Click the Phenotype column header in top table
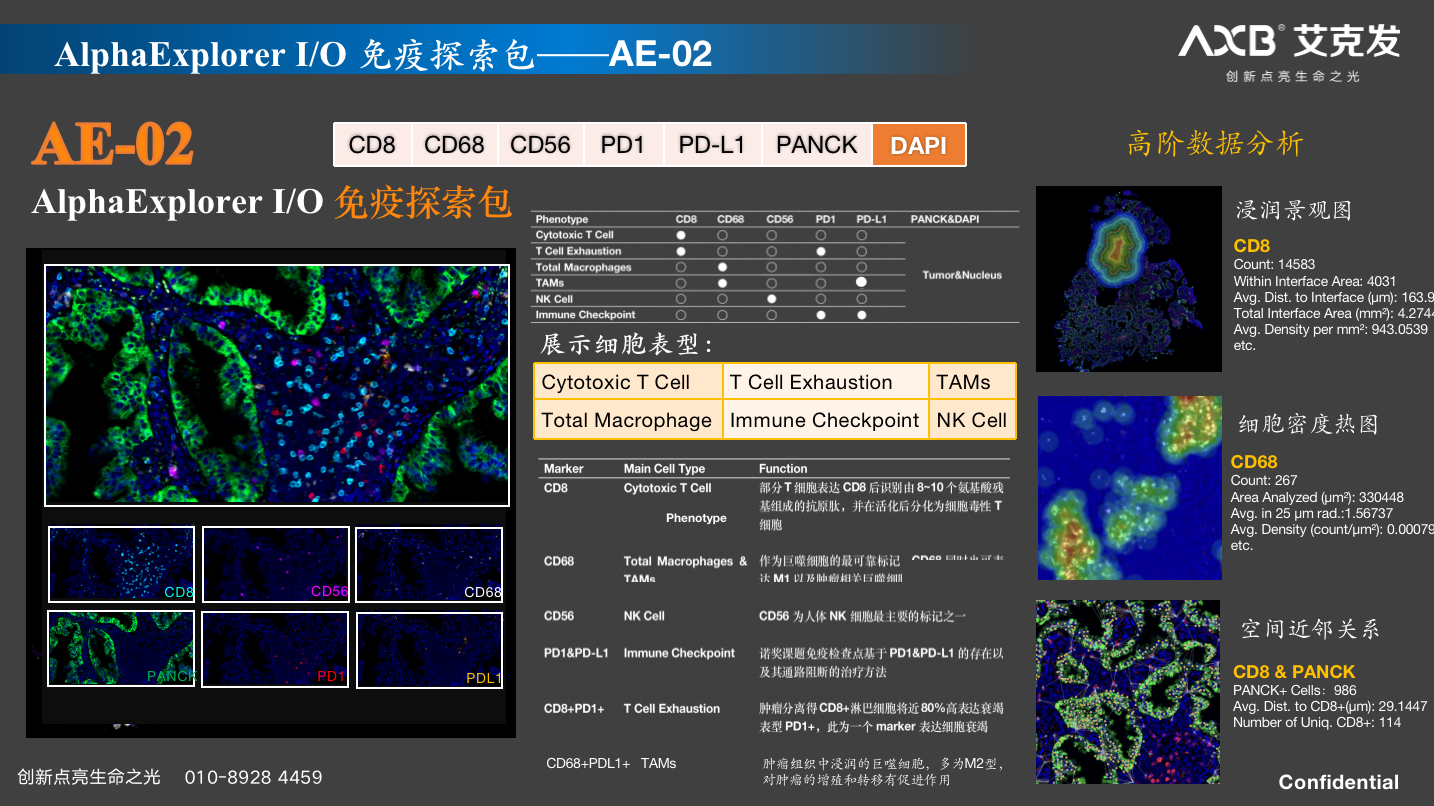The width and height of the screenshot is (1434, 806). point(562,219)
